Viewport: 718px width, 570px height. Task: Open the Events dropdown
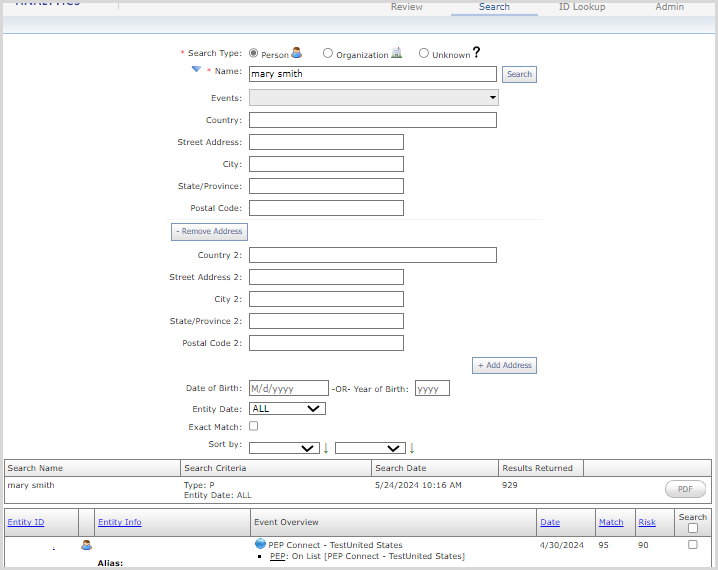tap(374, 98)
